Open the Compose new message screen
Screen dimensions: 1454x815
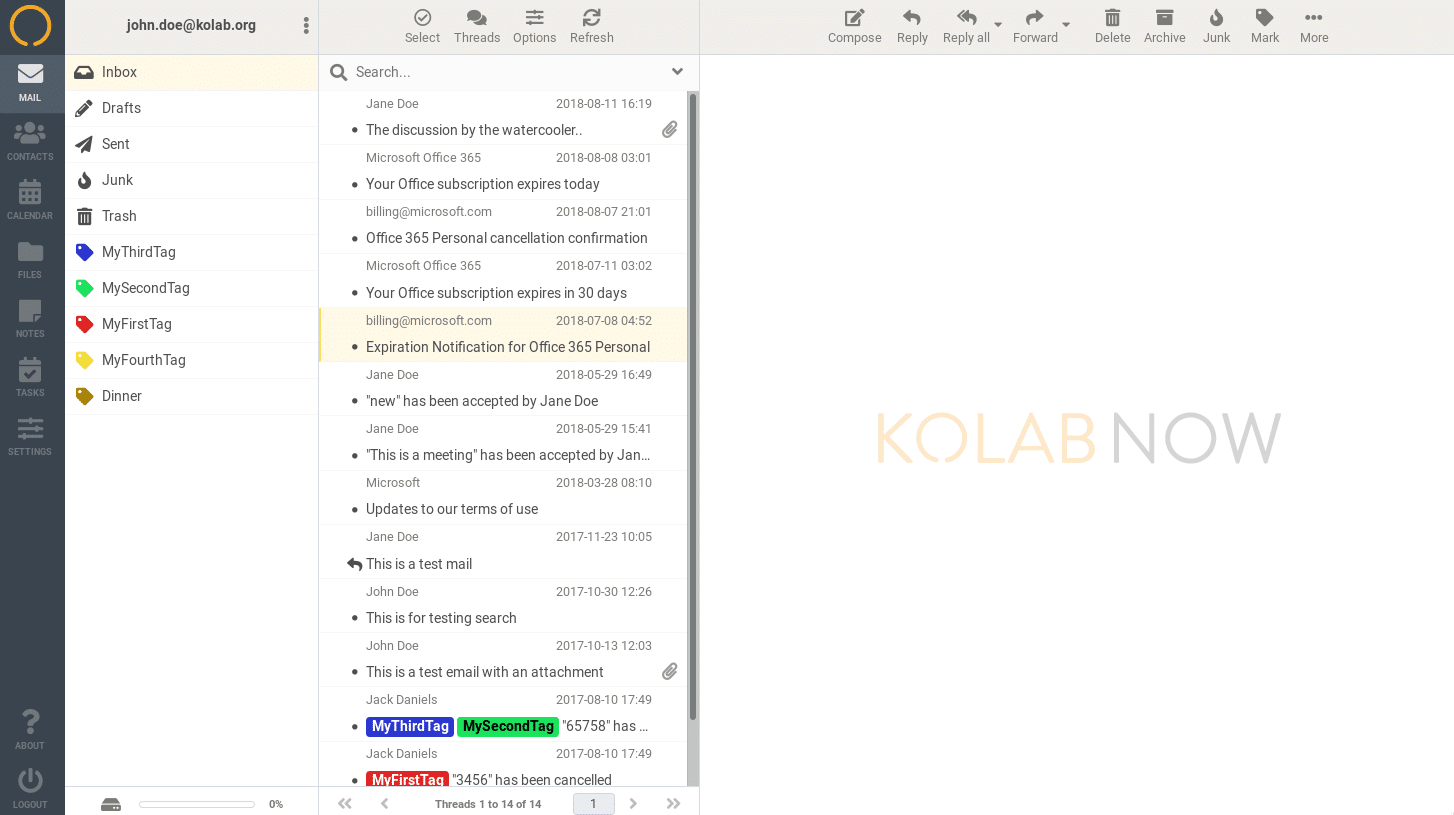[854, 26]
